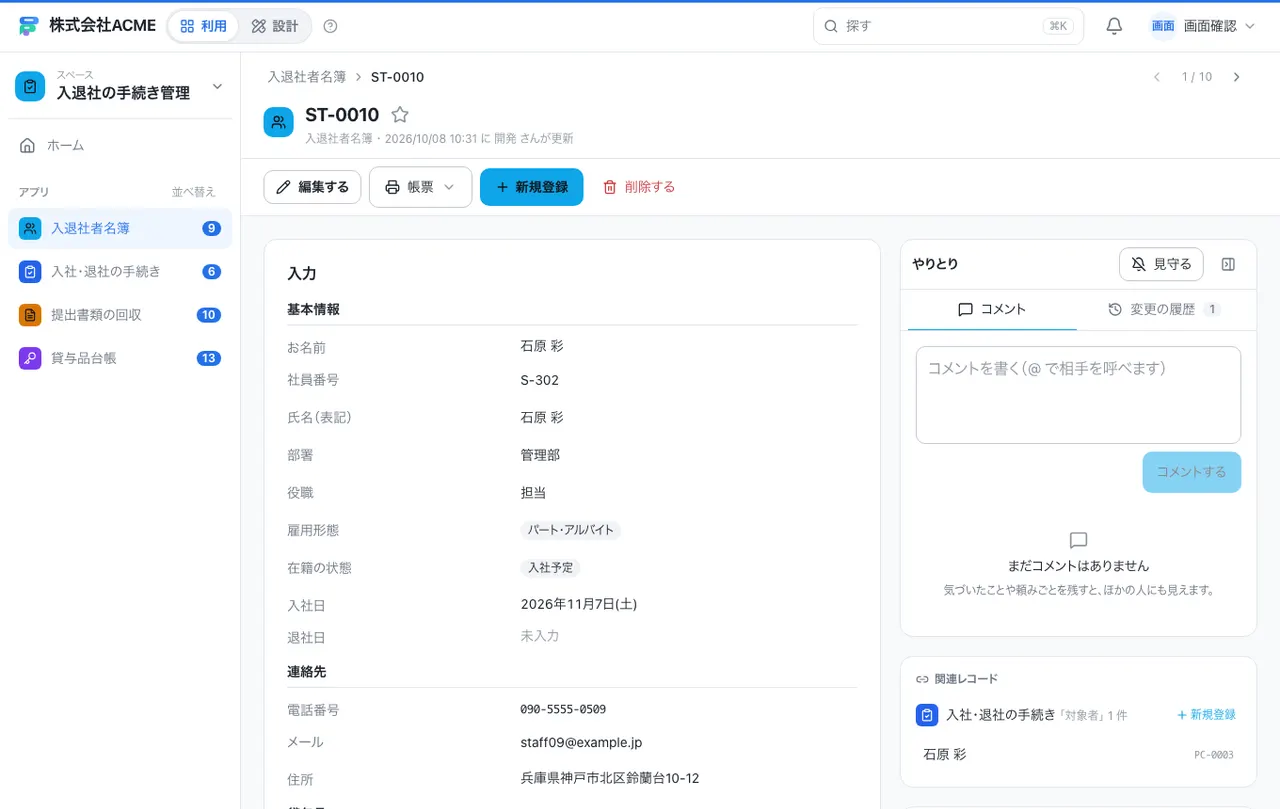Click the 入社予定 status tag
The image size is (1280, 809).
click(550, 567)
